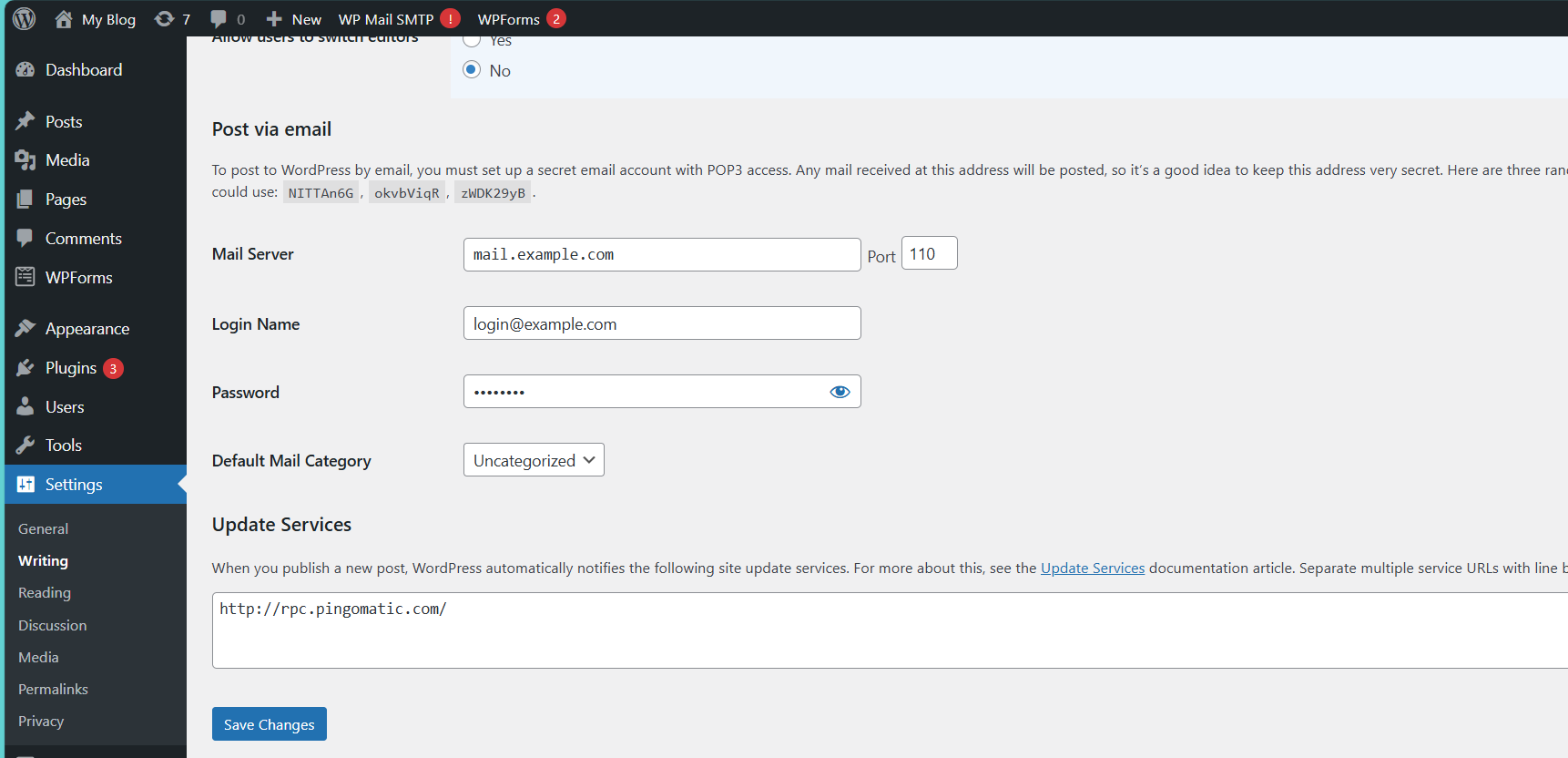The width and height of the screenshot is (1568, 758).
Task: Click the Update Services heading
Action: (281, 525)
